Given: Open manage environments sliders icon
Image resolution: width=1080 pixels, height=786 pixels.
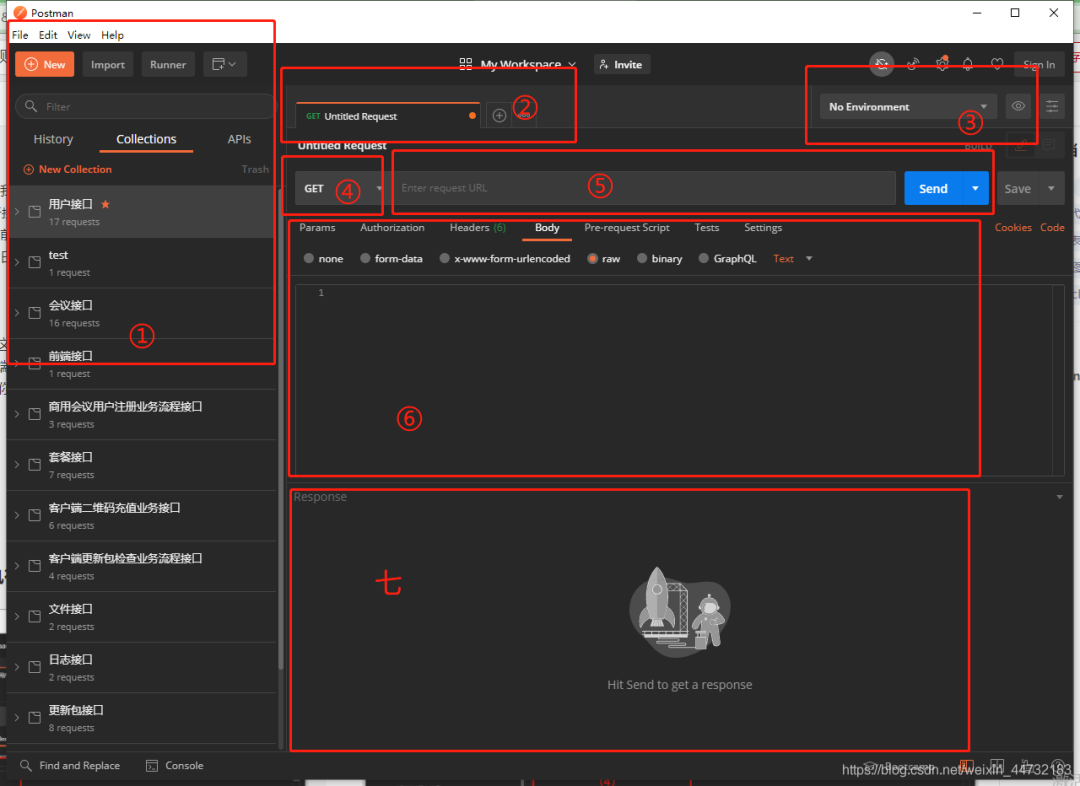Looking at the screenshot, I should pos(1052,106).
